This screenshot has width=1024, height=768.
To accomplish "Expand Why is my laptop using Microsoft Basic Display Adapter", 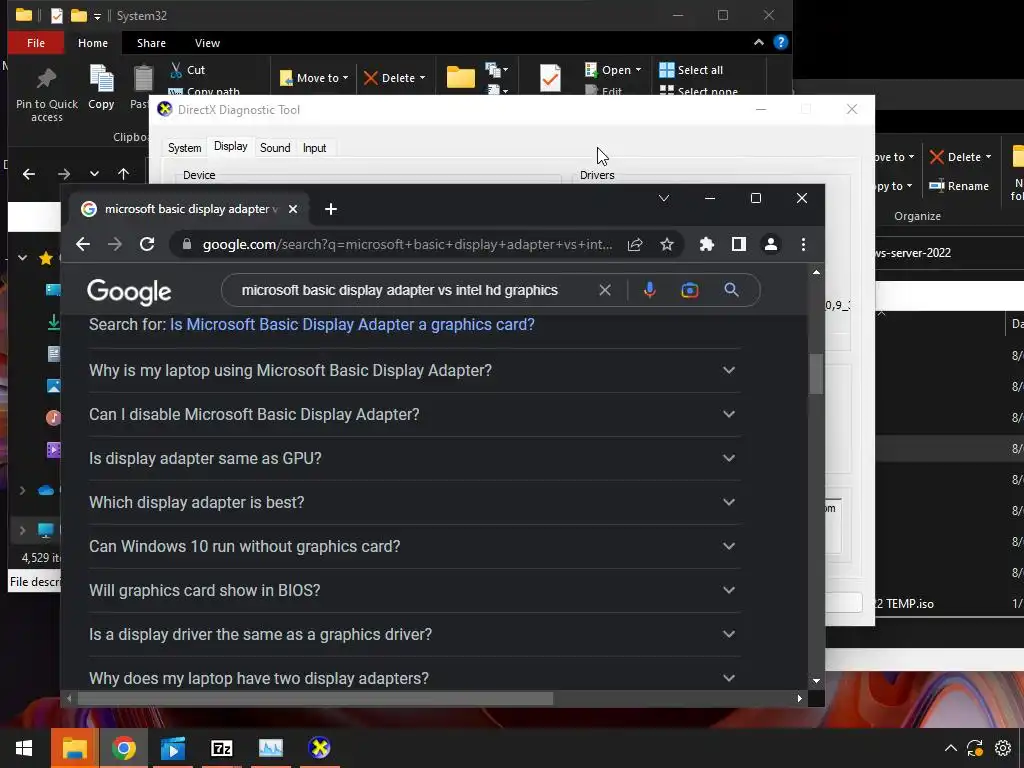I will 414,370.
